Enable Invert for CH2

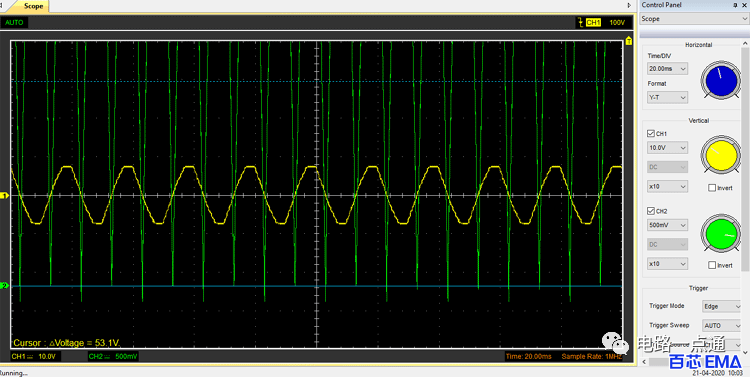click(x=712, y=265)
